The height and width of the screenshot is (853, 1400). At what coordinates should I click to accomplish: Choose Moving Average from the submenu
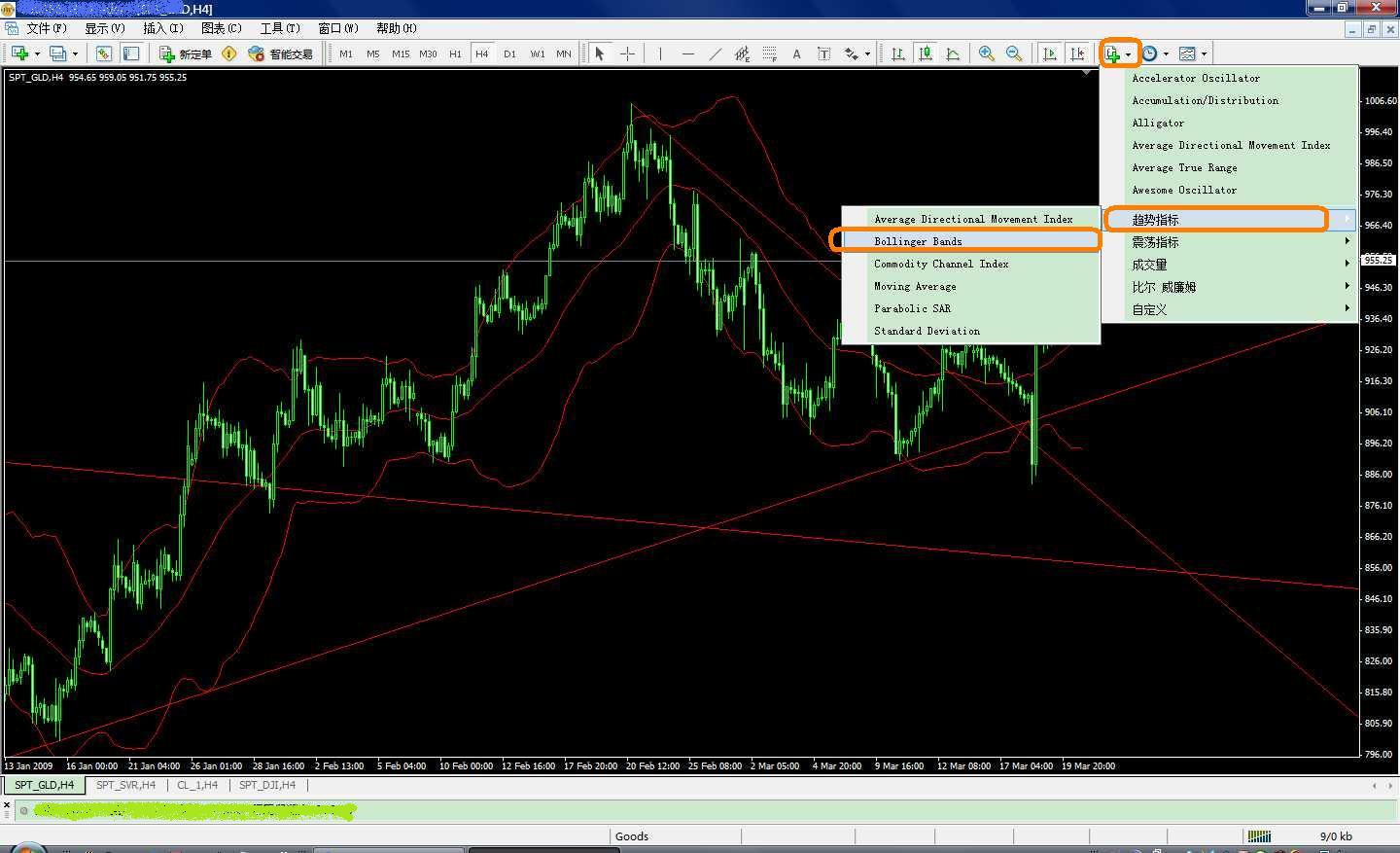pyautogui.click(x=970, y=286)
